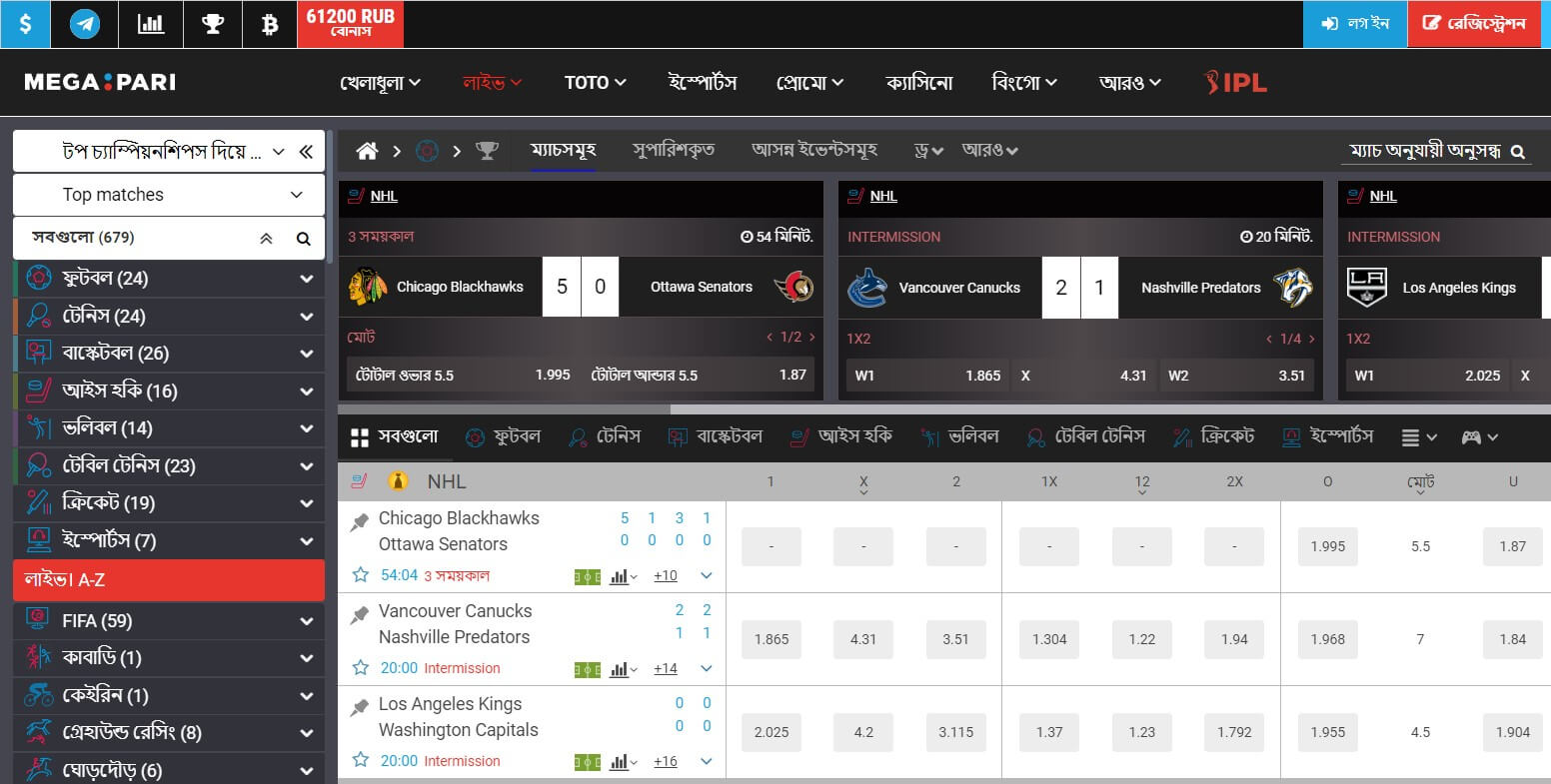Pin the Vancouver Canucks match
Viewport: 1551px width, 784px height.
[359, 615]
